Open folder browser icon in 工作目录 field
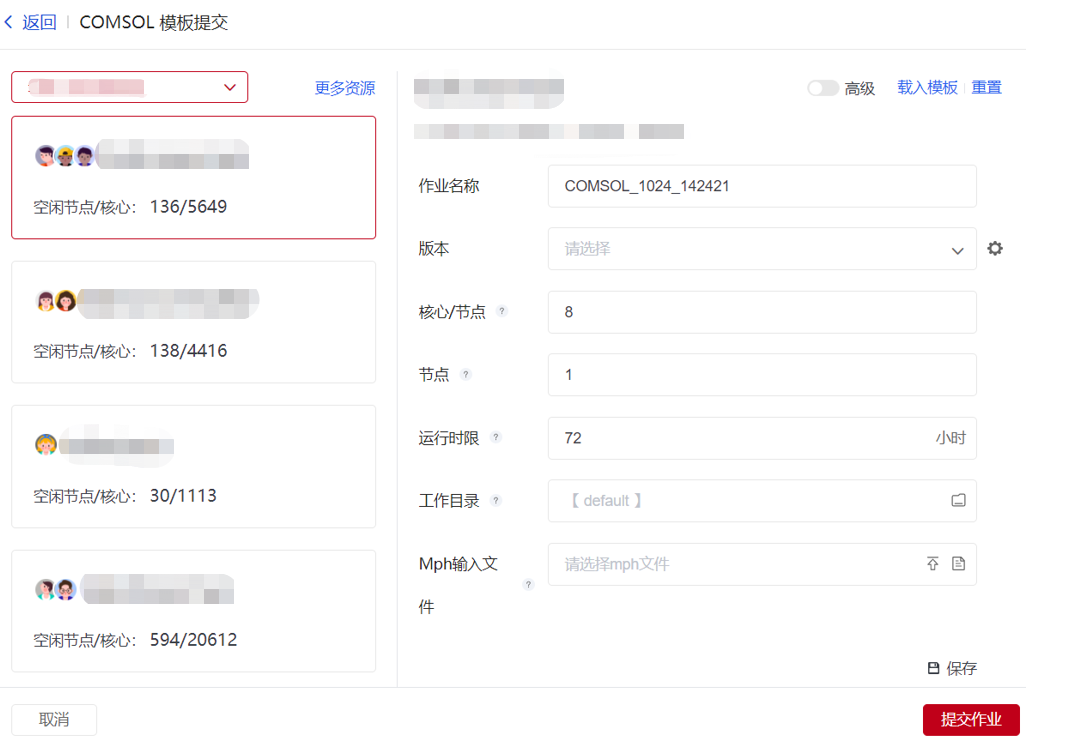Screen dimensions: 1076x752 (959, 500)
